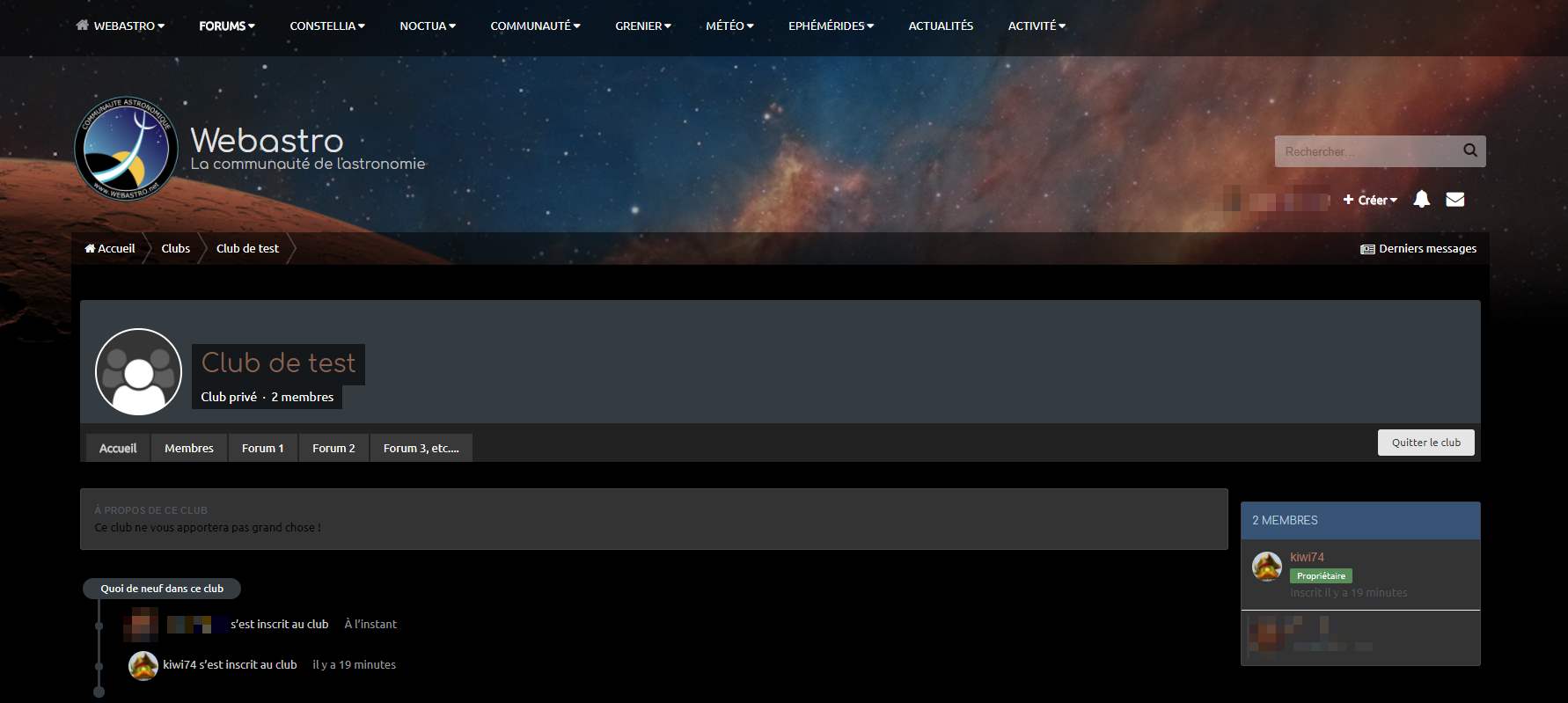This screenshot has width=1568, height=703.
Task: Click the Derniers messages newspaper icon
Action: (x=1367, y=250)
